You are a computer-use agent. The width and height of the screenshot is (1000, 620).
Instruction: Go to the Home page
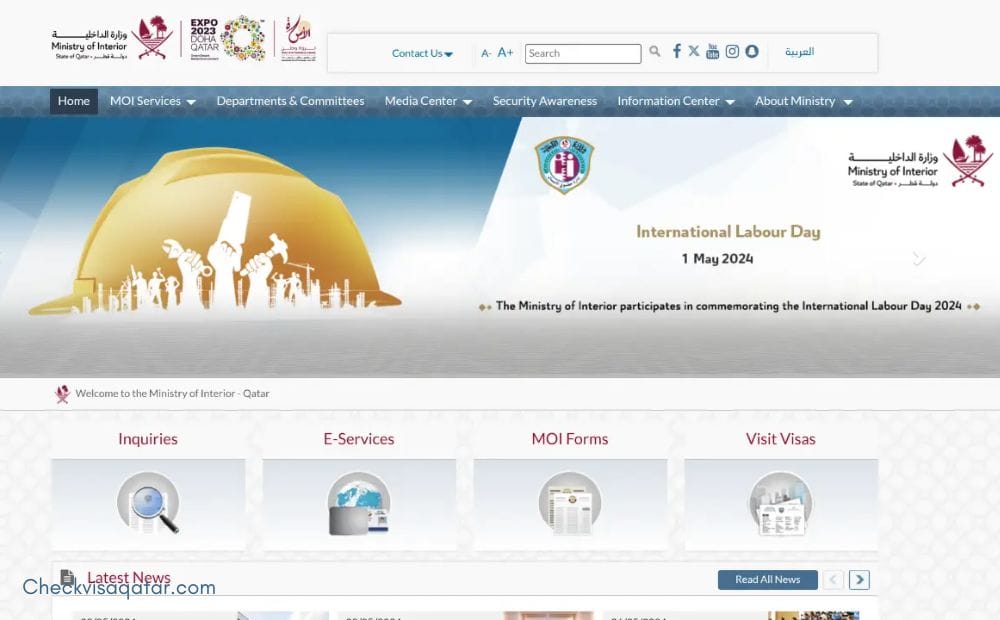click(x=73, y=100)
